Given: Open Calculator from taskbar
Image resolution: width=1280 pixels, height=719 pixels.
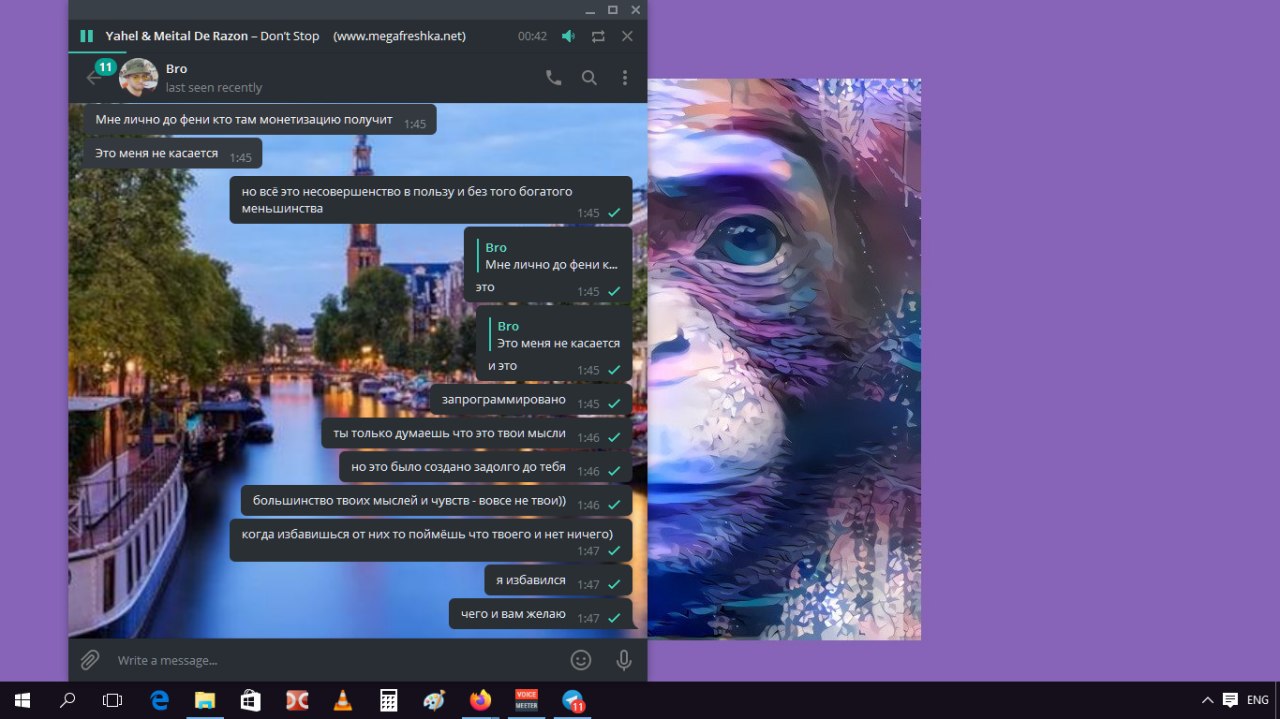Looking at the screenshot, I should [x=388, y=700].
